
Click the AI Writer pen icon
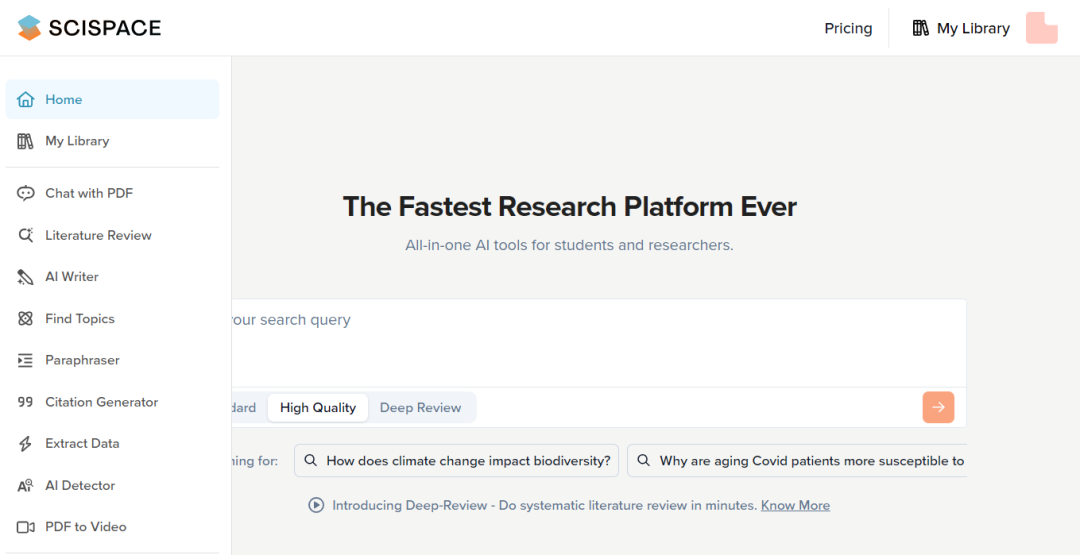coord(25,277)
